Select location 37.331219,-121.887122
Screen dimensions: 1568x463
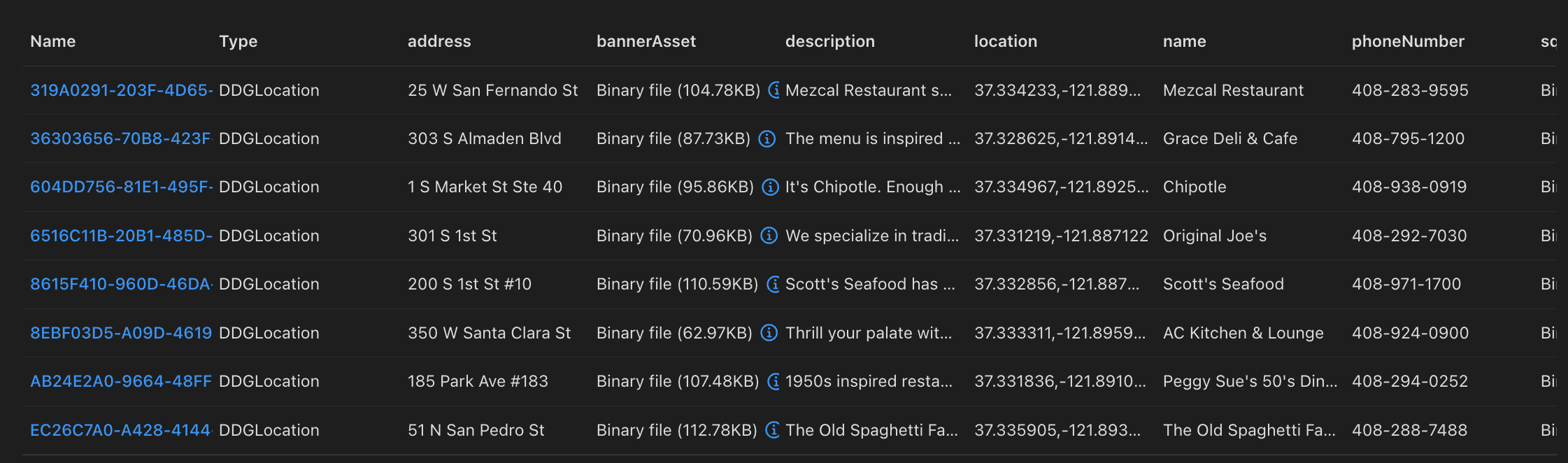click(x=1062, y=236)
